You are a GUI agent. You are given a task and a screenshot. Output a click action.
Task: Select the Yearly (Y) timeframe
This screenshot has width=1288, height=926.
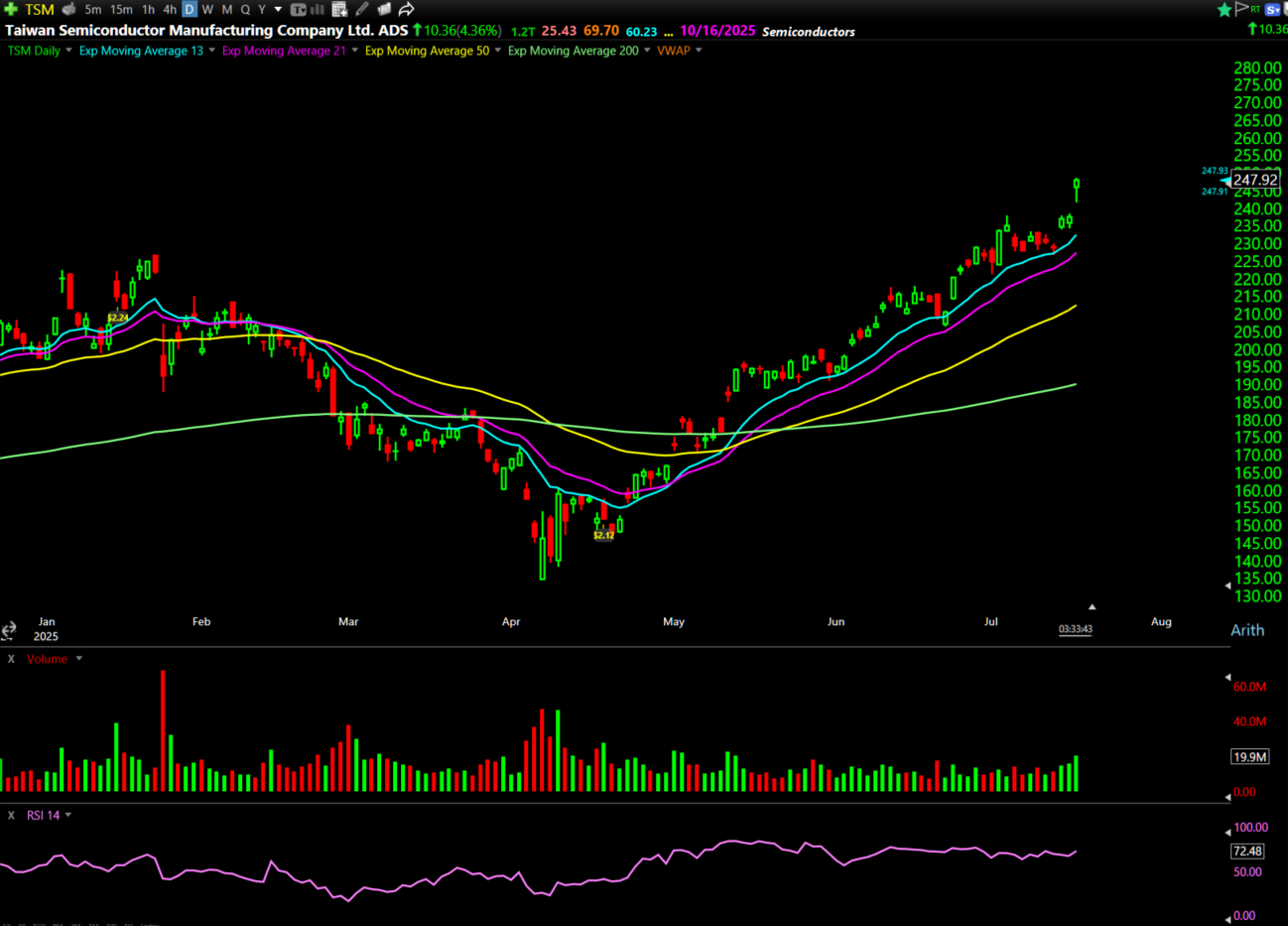point(262,9)
